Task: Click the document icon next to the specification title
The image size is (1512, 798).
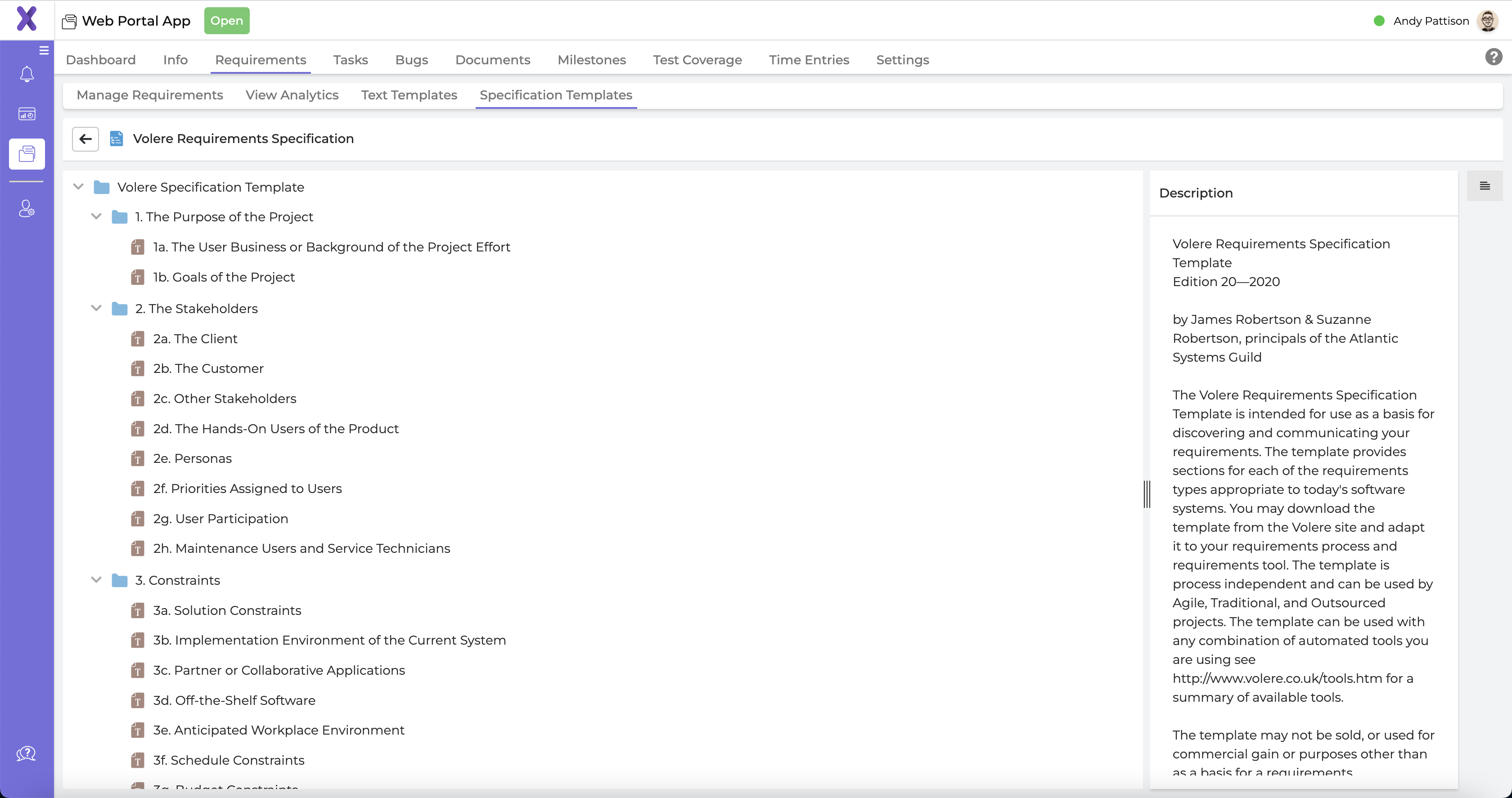Action: tap(116, 139)
